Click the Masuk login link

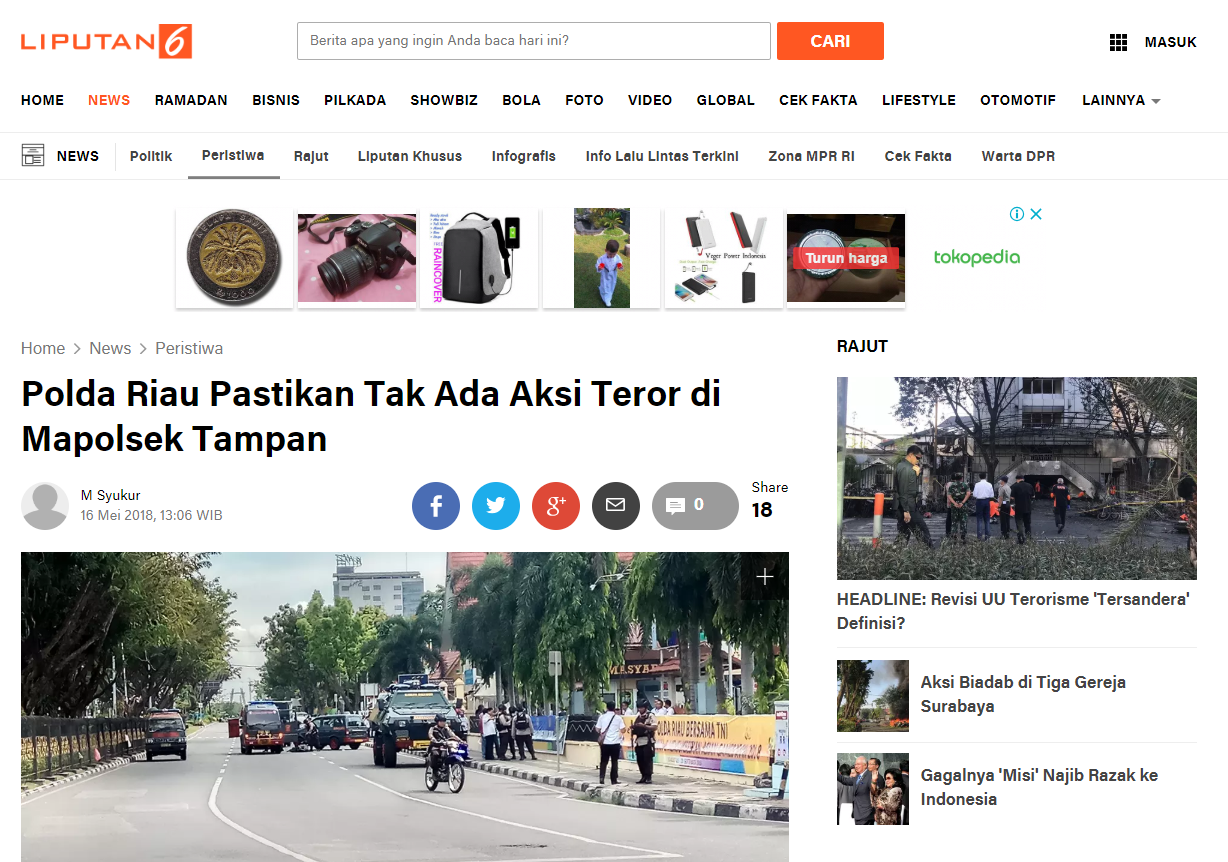[1170, 42]
